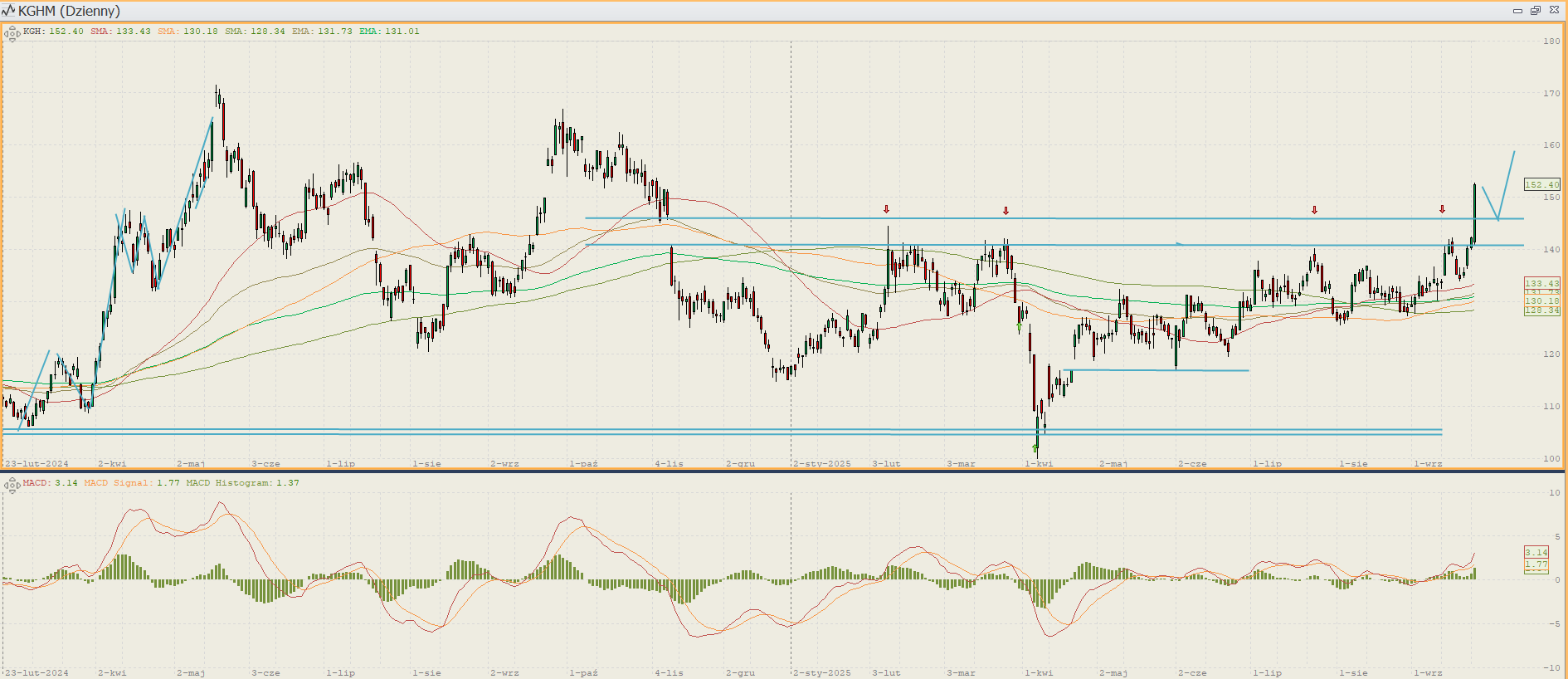Click the 3.14 MACD value tag
1568x679 pixels.
pos(1536,553)
